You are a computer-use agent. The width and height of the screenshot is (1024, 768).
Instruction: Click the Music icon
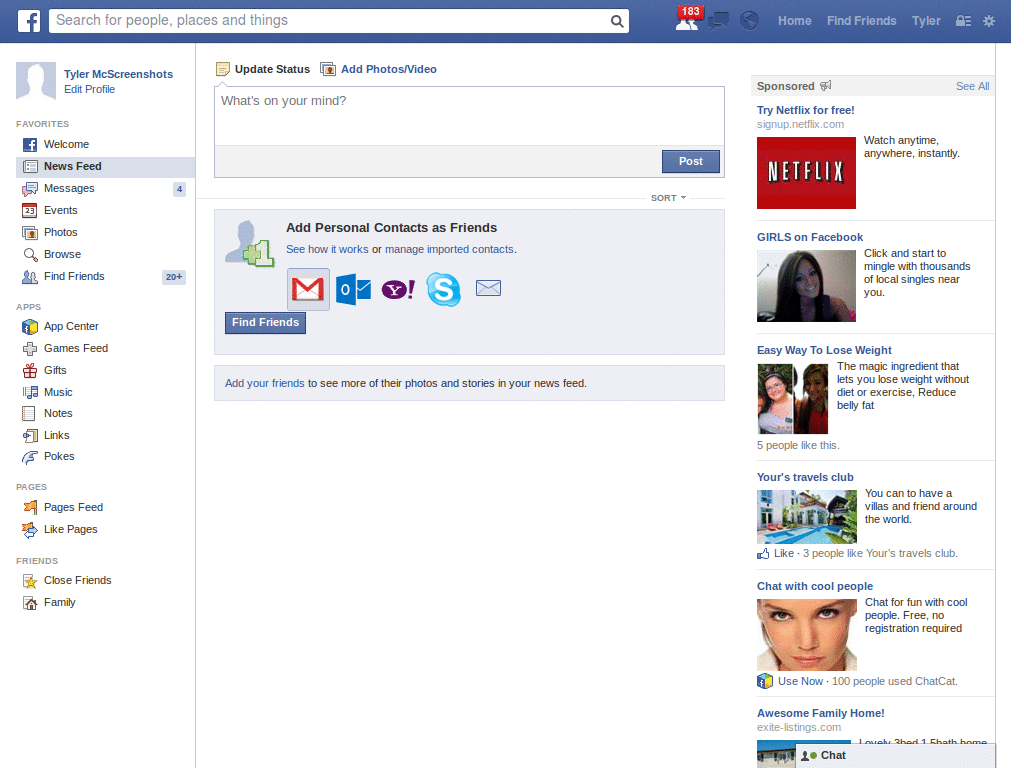click(x=30, y=392)
